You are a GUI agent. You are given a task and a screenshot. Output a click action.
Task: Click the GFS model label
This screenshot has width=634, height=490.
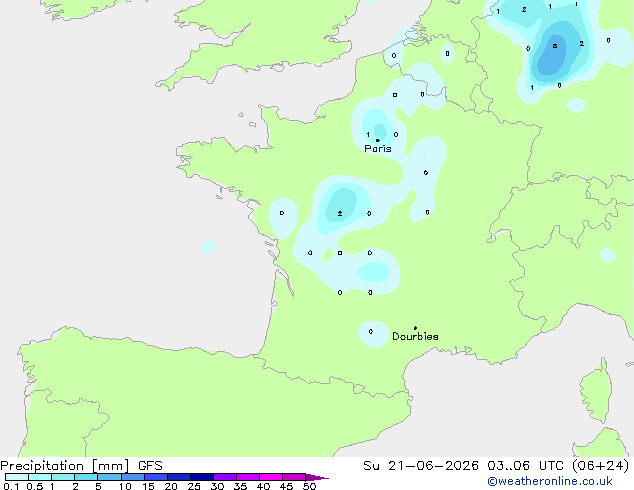[x=150, y=466]
